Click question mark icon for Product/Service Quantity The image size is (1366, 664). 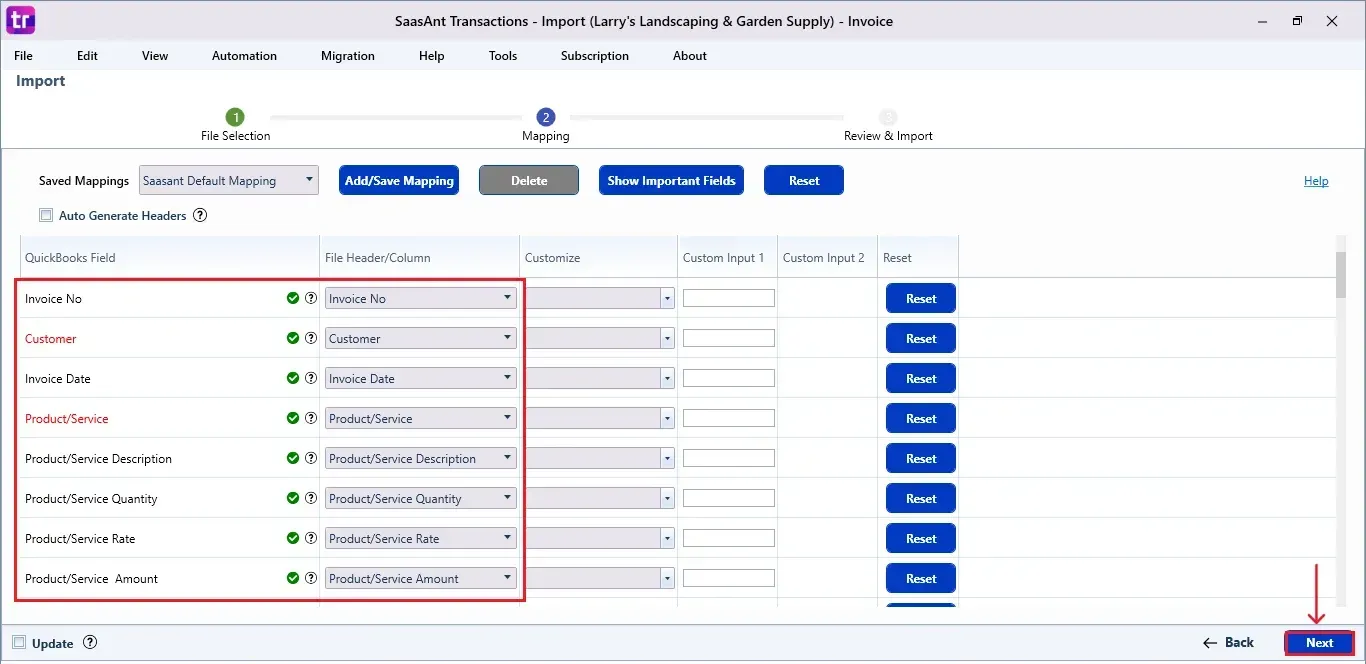[x=311, y=498]
